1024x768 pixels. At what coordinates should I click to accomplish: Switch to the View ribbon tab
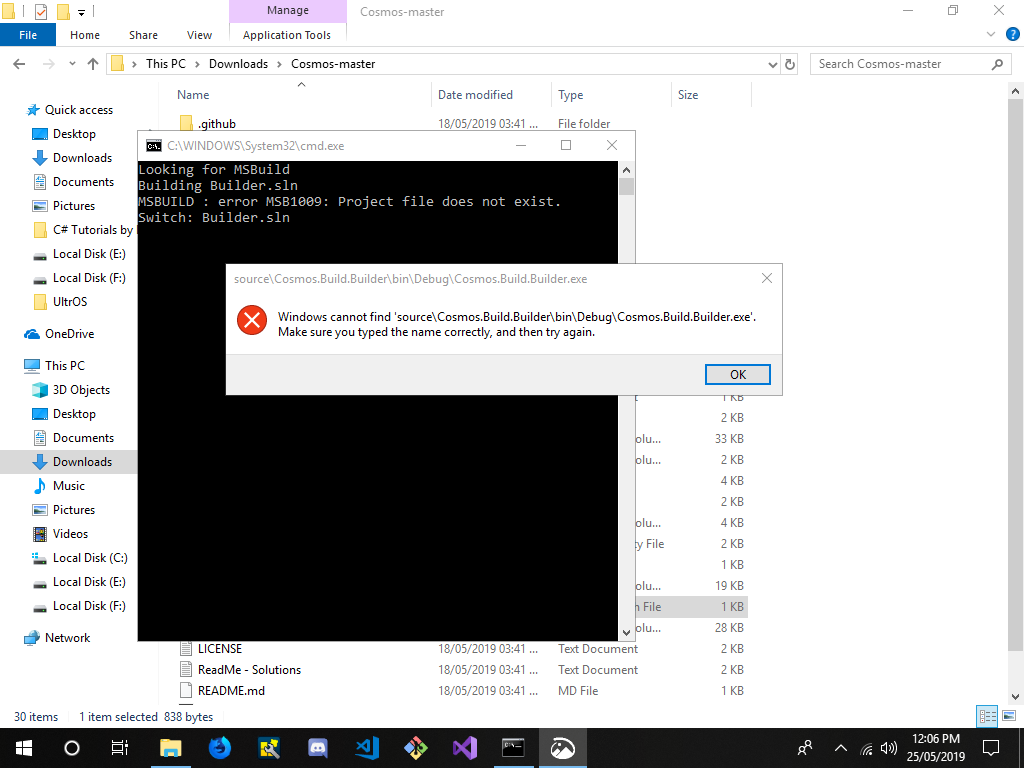[199, 34]
